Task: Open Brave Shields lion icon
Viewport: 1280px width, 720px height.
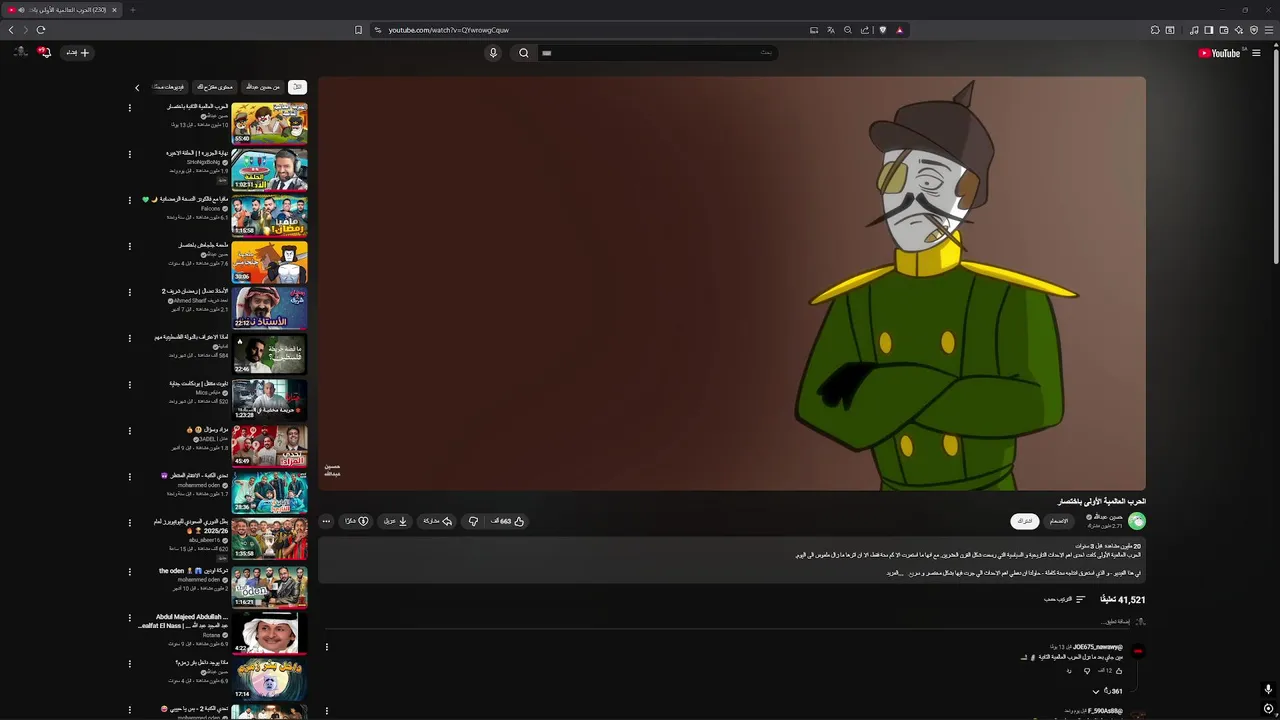Action: click(882, 30)
